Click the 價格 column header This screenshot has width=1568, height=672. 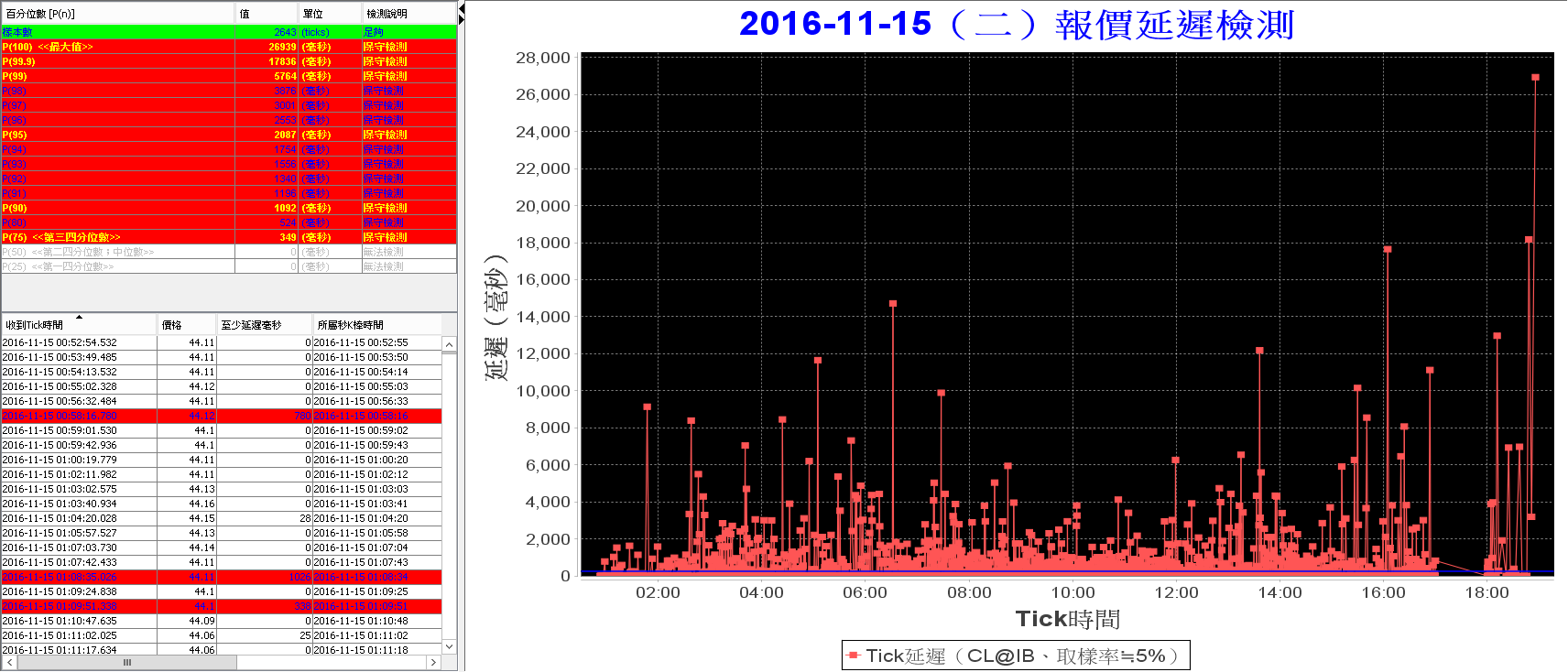pyautogui.click(x=187, y=325)
